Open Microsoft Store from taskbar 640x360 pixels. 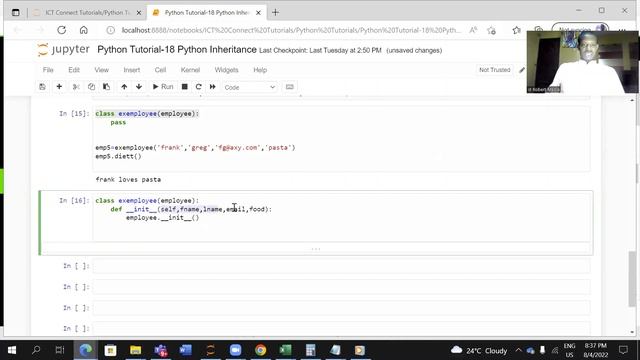[x=111, y=350]
